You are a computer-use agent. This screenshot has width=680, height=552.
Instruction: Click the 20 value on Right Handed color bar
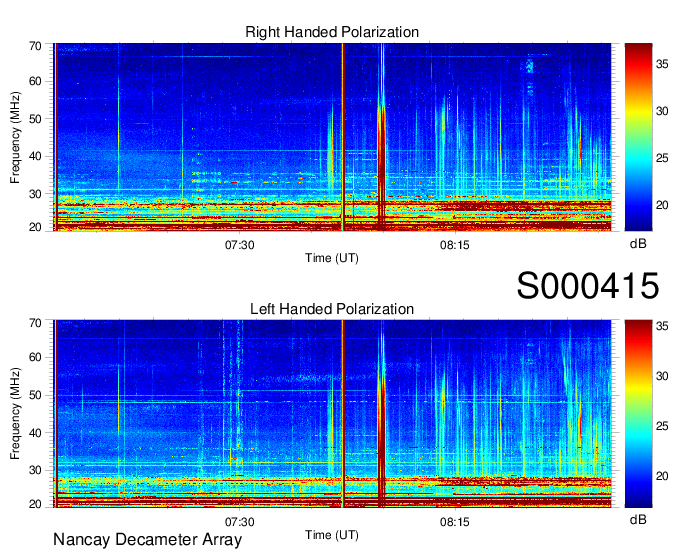click(662, 205)
